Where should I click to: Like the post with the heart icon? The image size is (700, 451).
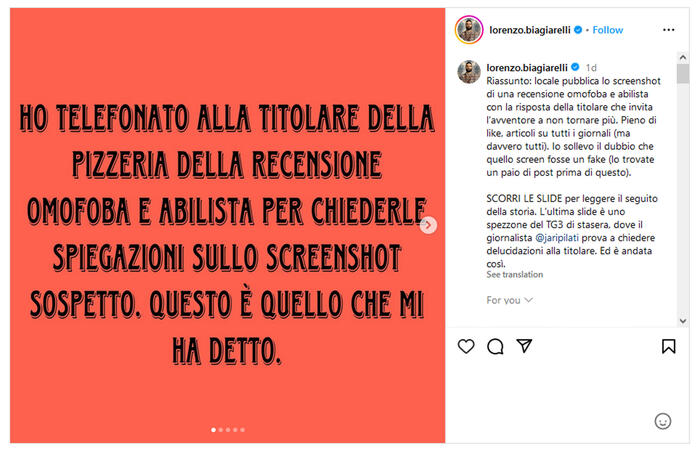tap(466, 346)
